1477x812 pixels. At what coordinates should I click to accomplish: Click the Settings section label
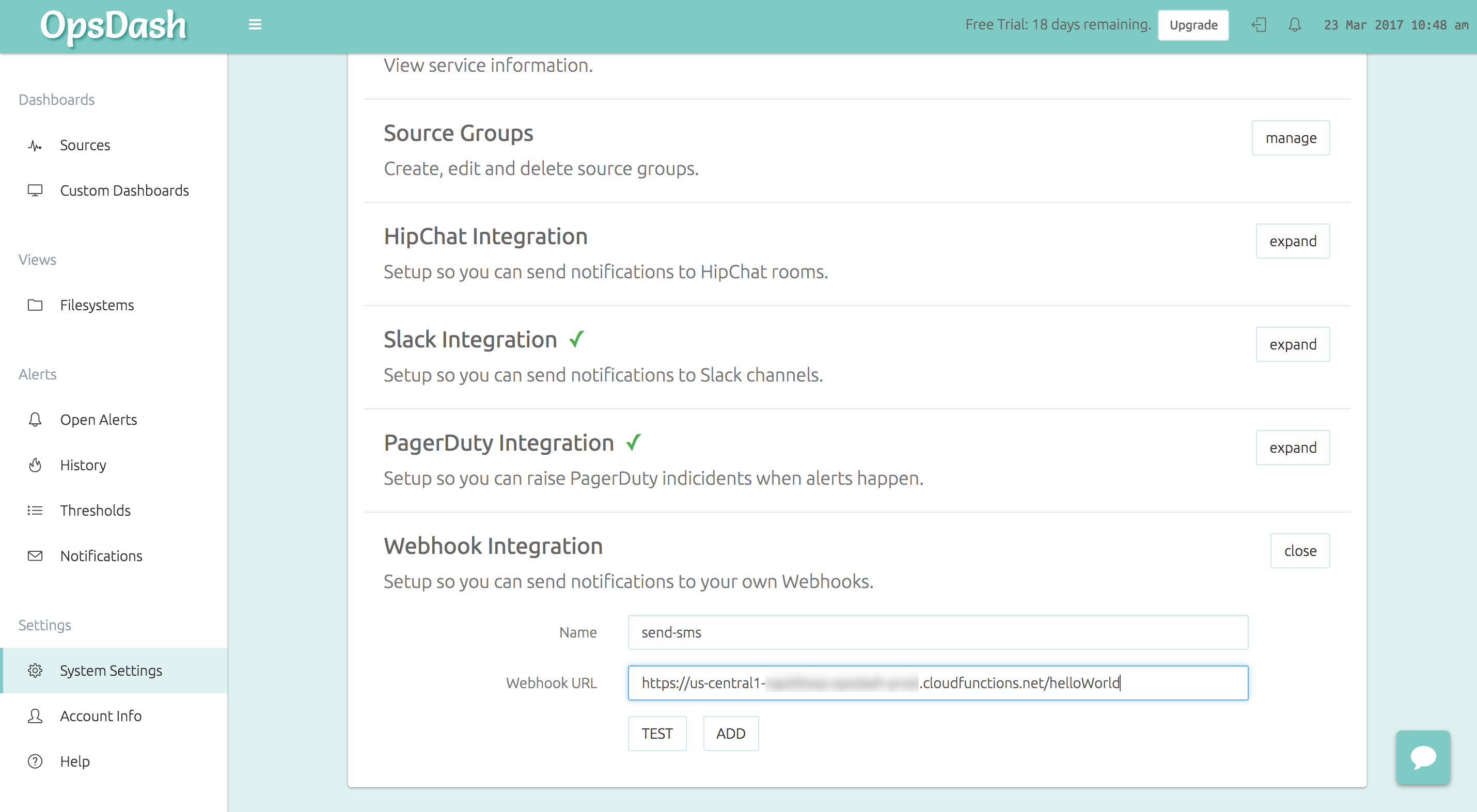coord(45,625)
